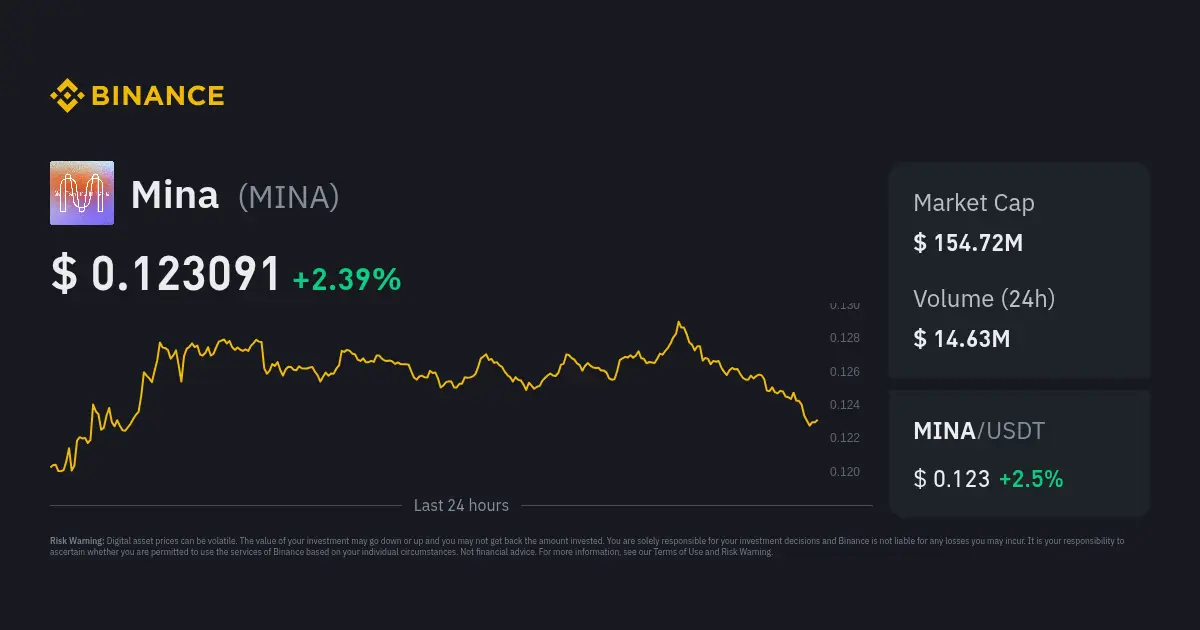Click the $ 0.123091 price value
Image resolution: width=1200 pixels, height=630 pixels.
pyautogui.click(x=166, y=274)
